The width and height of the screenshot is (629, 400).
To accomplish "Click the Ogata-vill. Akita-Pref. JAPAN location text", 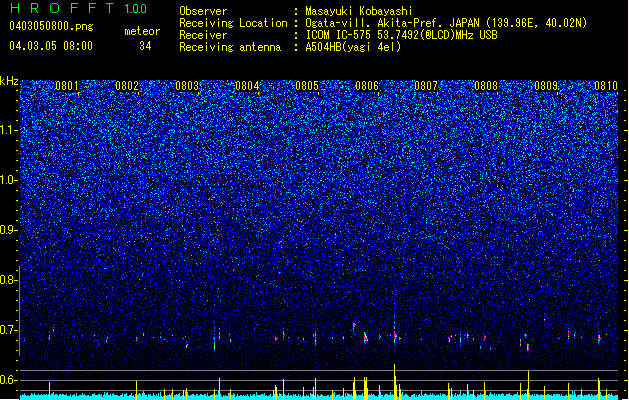I will point(446,23).
